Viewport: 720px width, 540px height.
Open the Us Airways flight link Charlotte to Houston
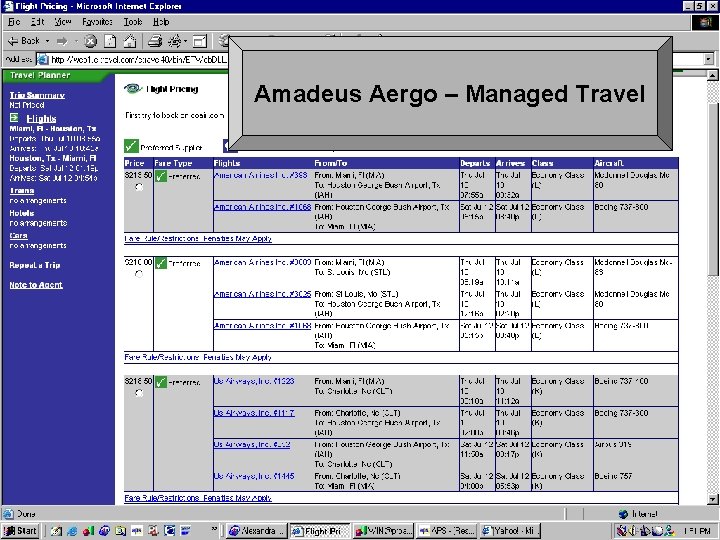click(x=254, y=413)
